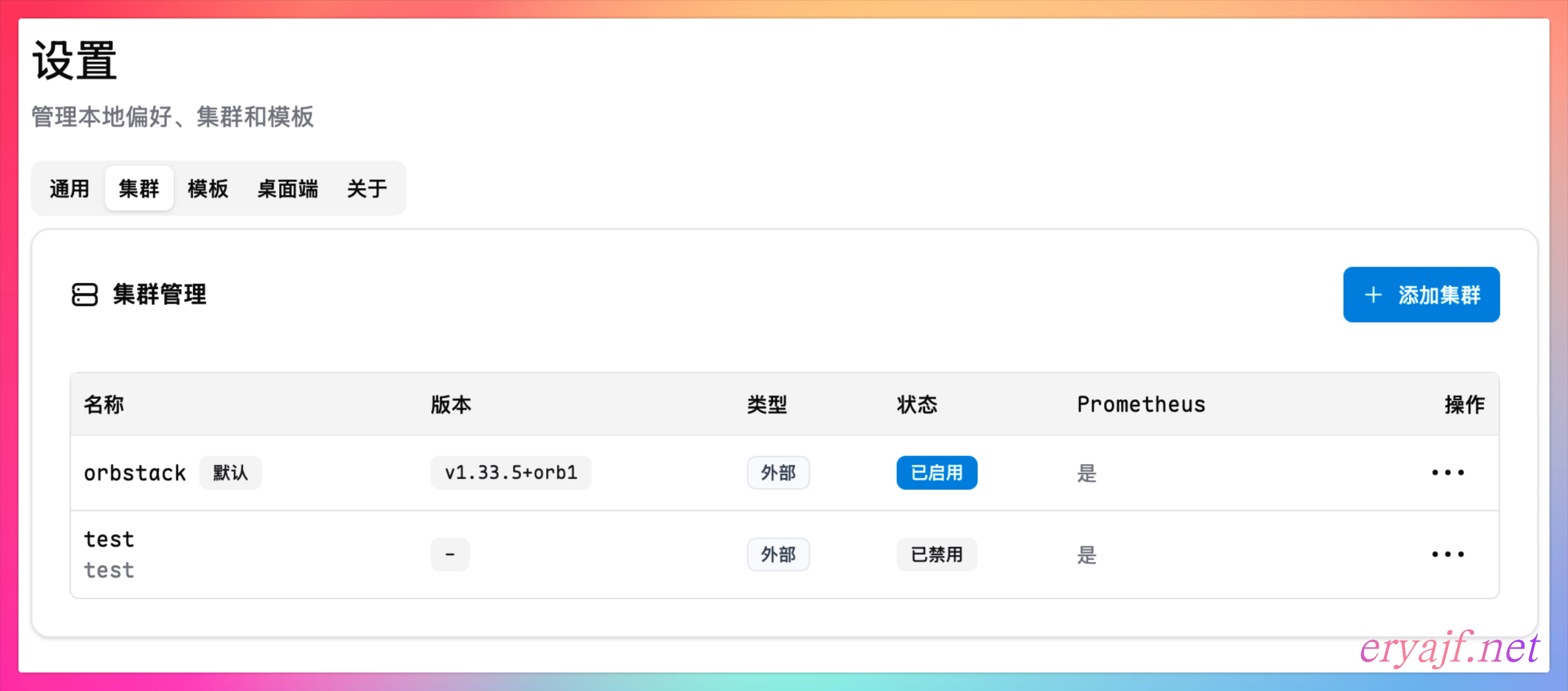This screenshot has height=691, width=1568.
Task: Click the 已禁用 status badge for test
Action: 936,554
